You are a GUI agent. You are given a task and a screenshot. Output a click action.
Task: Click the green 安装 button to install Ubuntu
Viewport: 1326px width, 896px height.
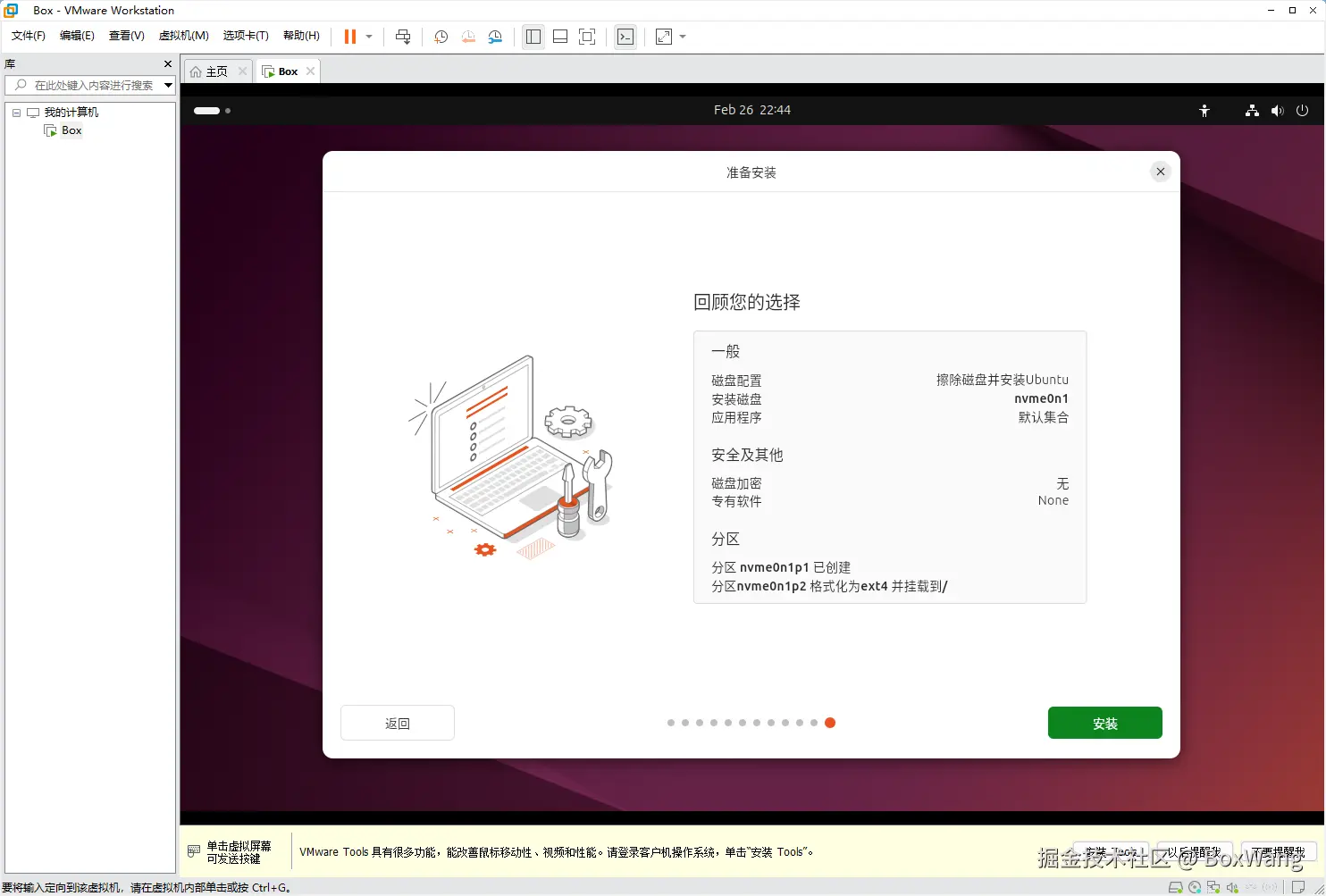tap(1105, 723)
